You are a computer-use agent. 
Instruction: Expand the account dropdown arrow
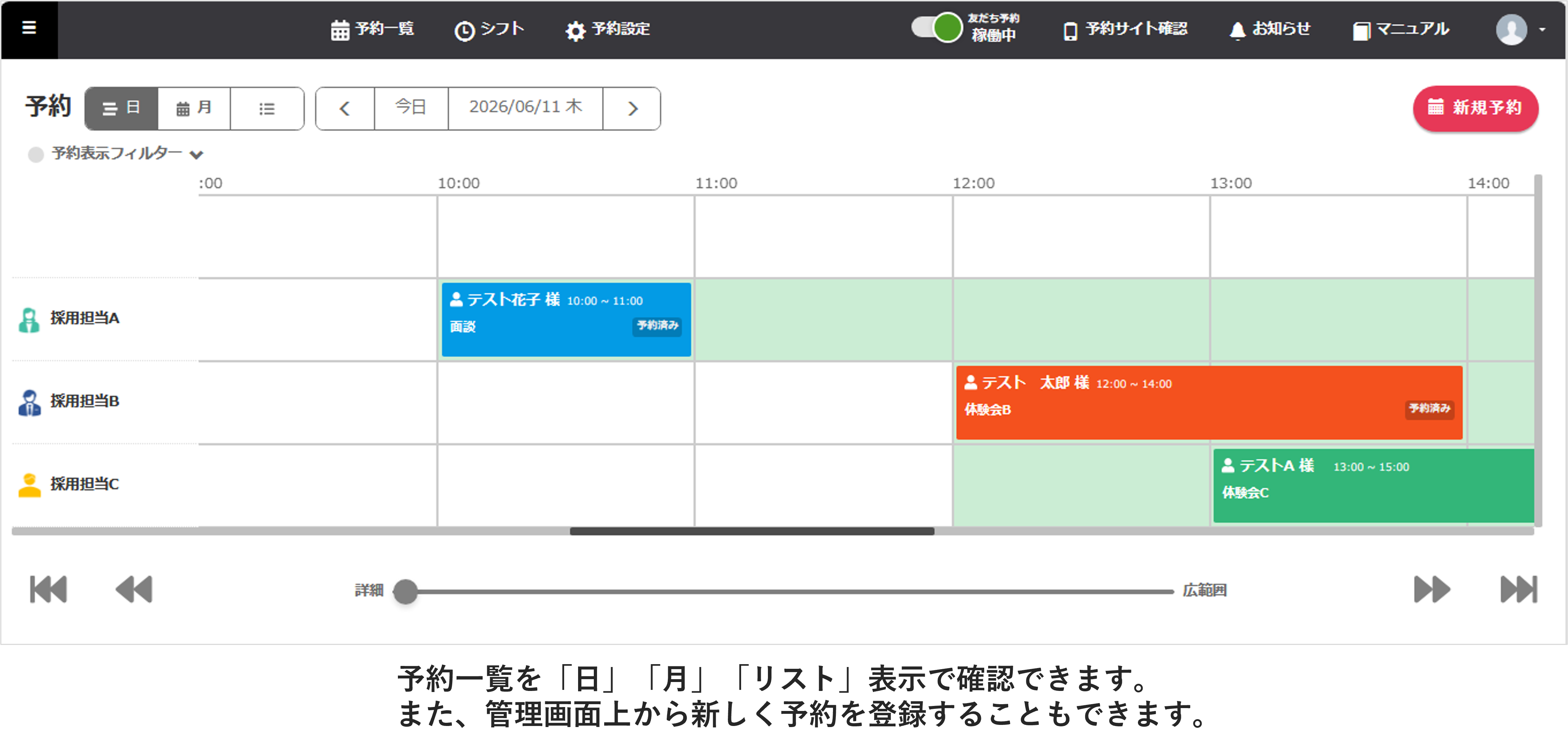(x=1542, y=29)
